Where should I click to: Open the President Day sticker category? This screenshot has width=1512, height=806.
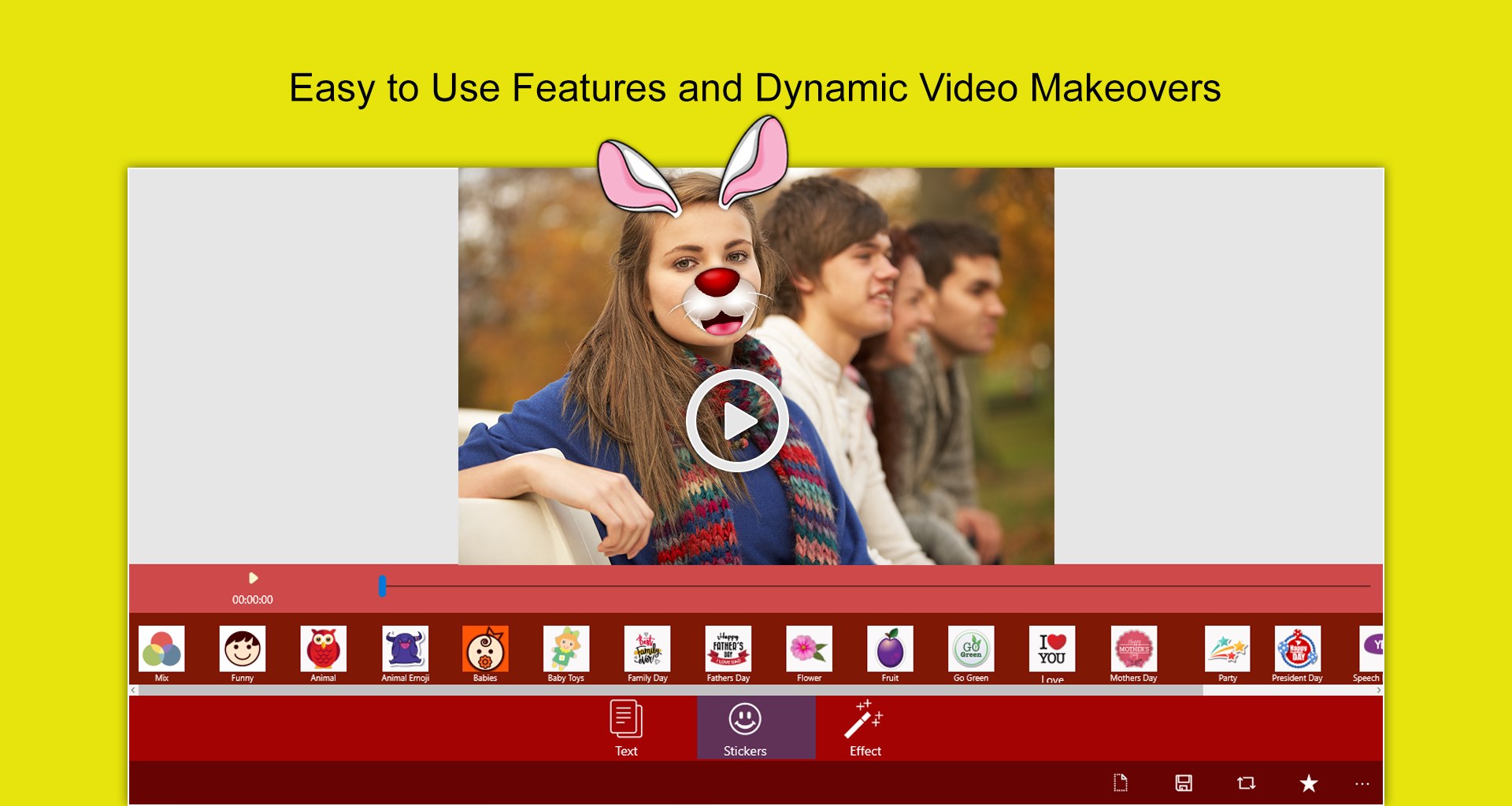click(1297, 653)
